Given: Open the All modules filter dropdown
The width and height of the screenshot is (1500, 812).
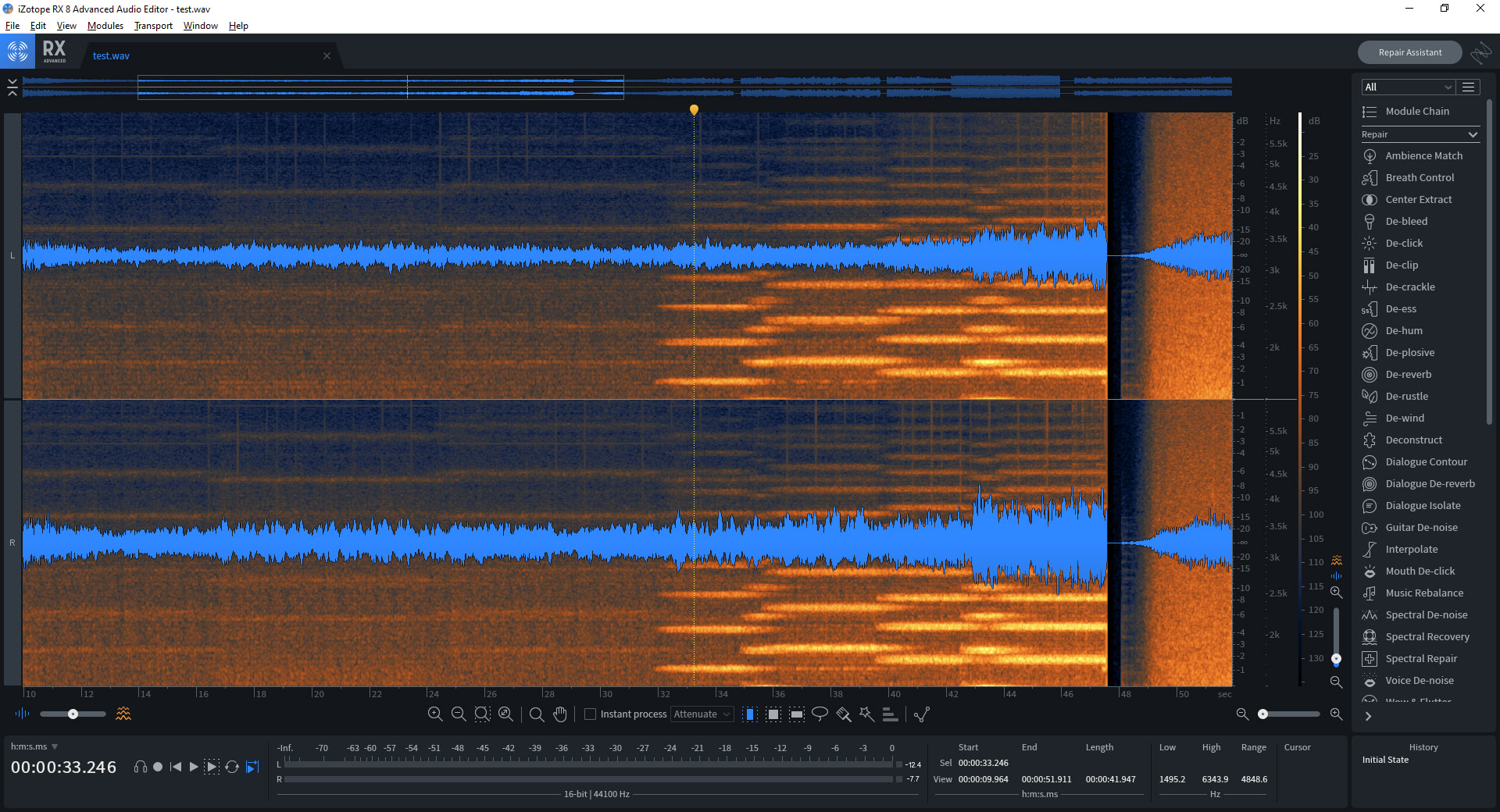Looking at the screenshot, I should coord(1407,87).
